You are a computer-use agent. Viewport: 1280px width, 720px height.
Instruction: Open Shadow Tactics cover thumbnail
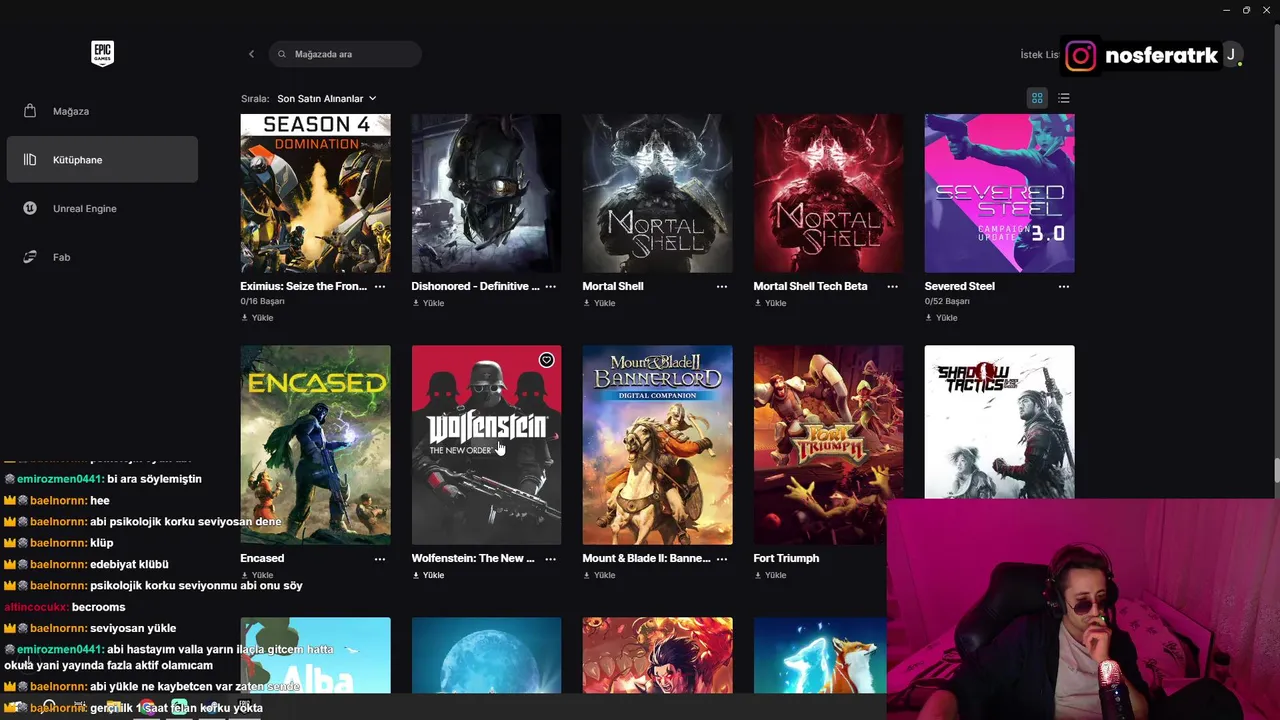(999, 422)
